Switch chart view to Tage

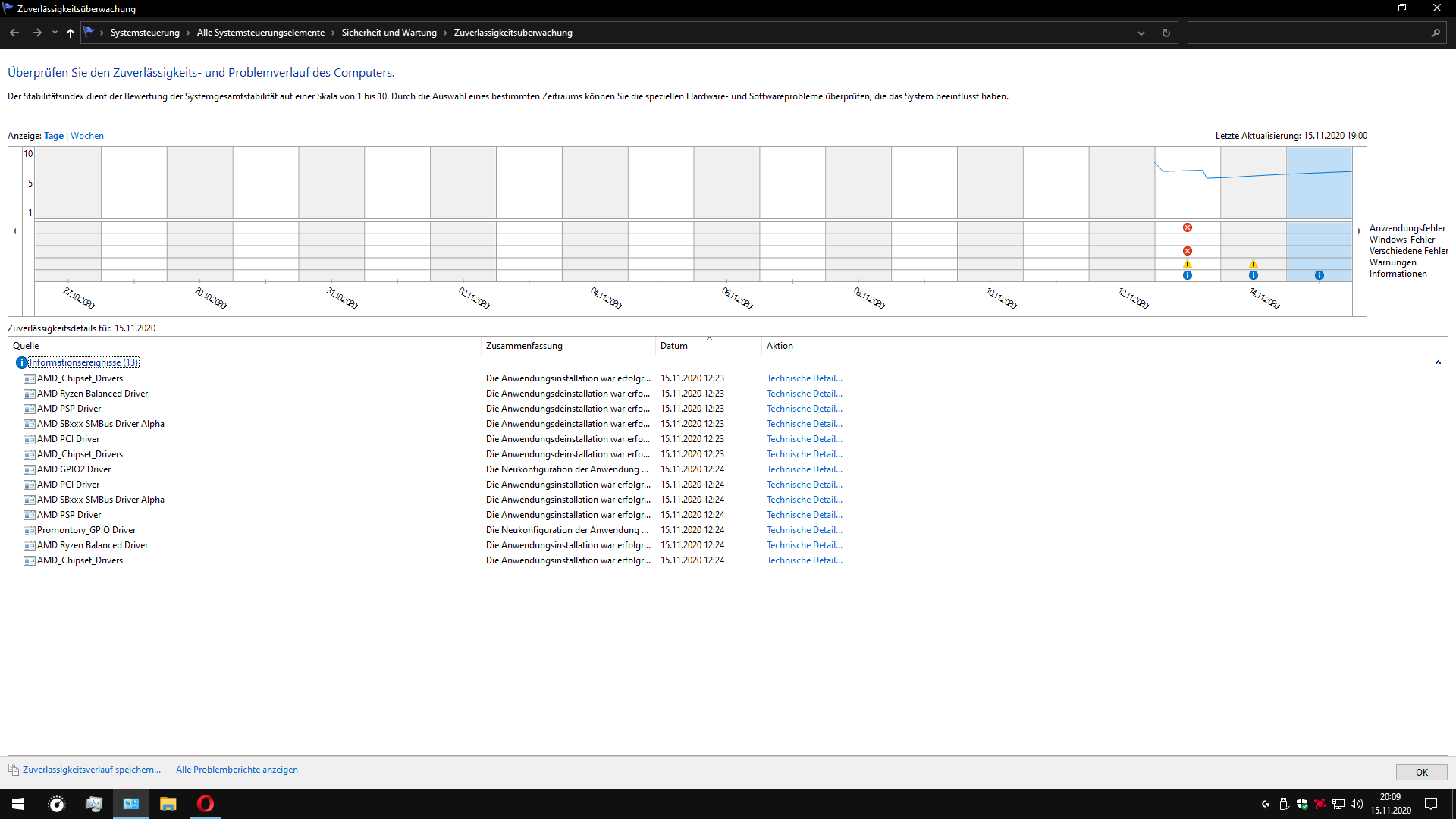pyautogui.click(x=54, y=136)
